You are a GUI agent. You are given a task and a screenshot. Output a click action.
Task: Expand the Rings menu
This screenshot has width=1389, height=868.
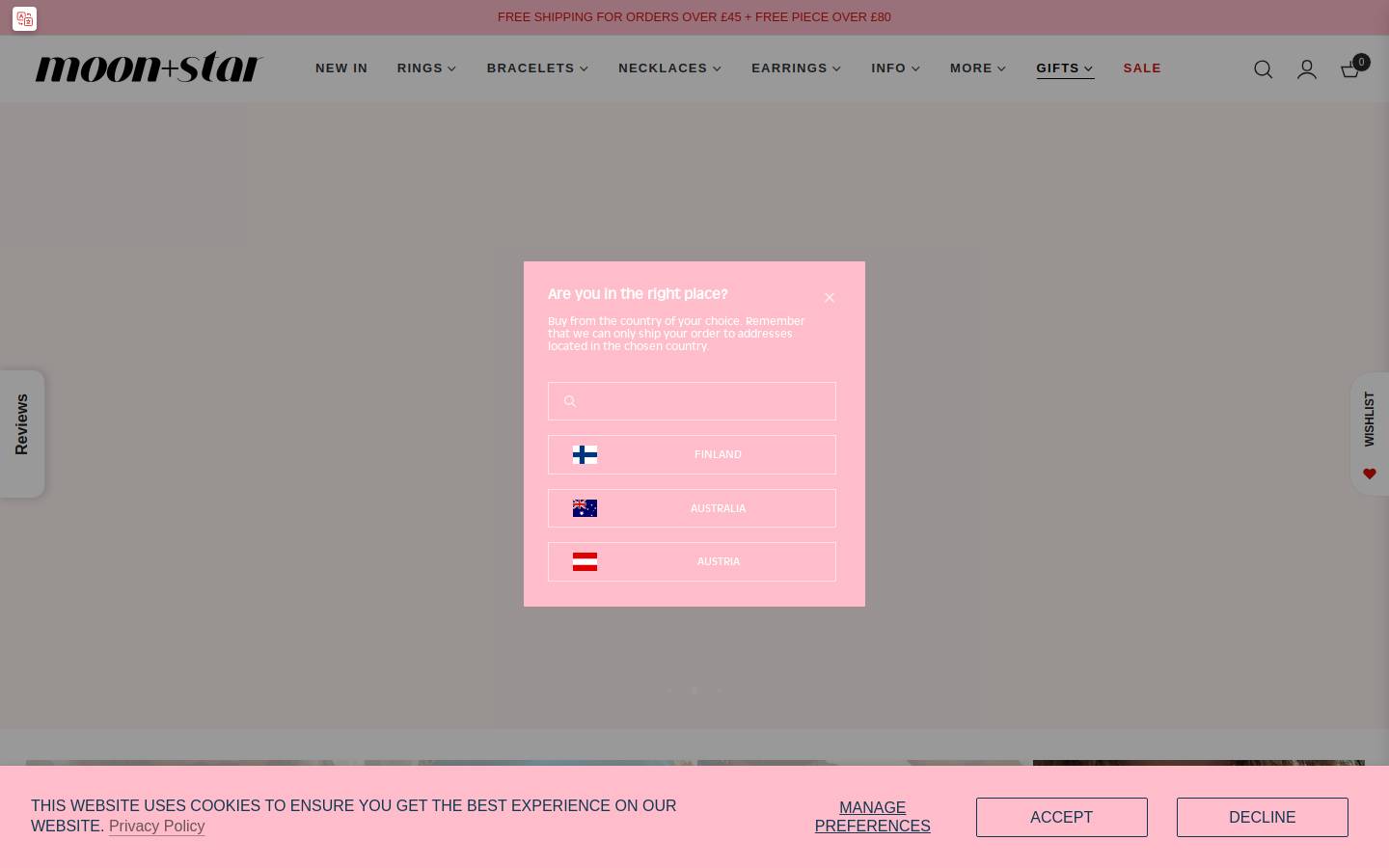click(426, 68)
